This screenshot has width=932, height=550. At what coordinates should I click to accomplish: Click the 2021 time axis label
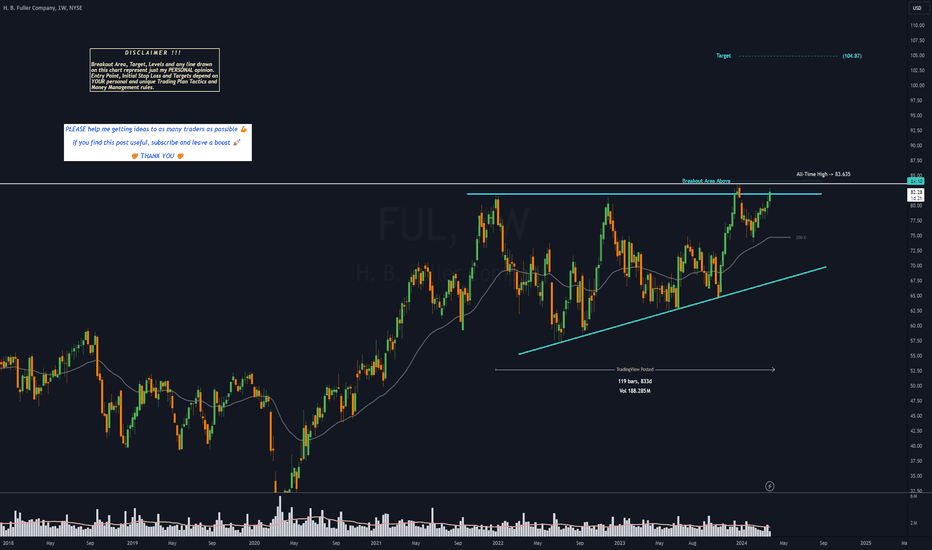point(376,543)
